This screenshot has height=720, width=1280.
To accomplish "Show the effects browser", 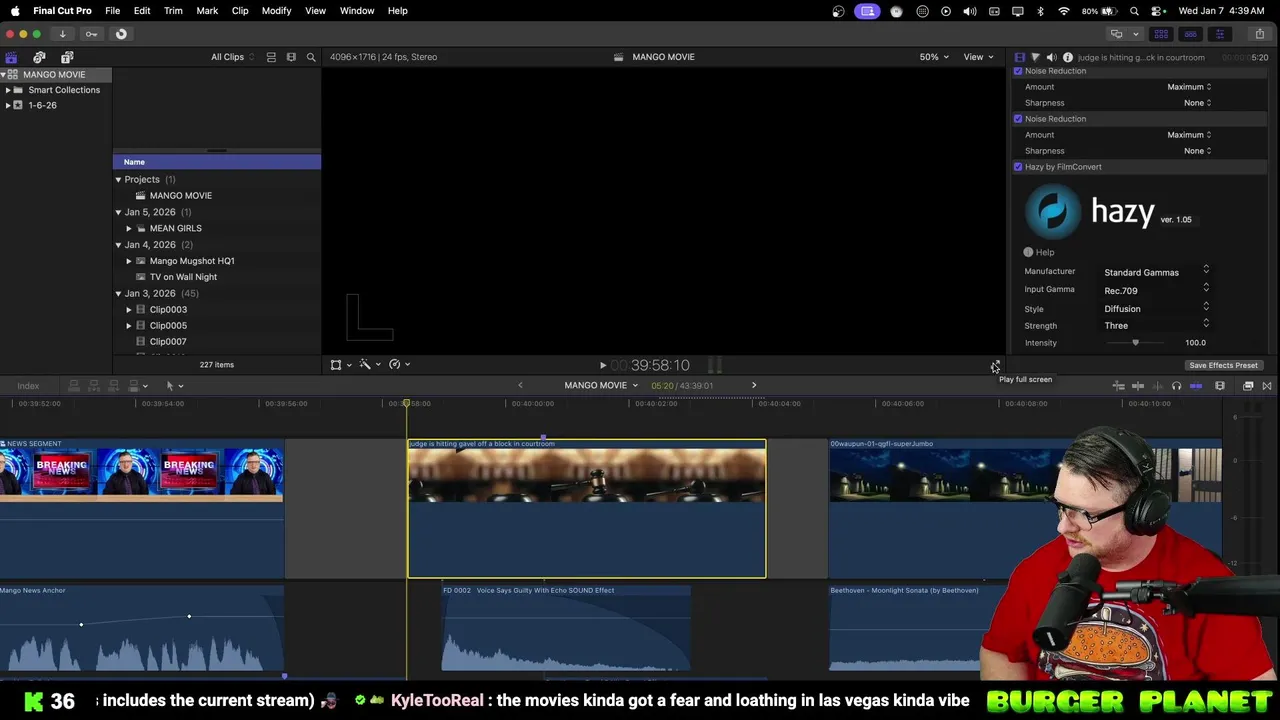I will pos(1248,386).
